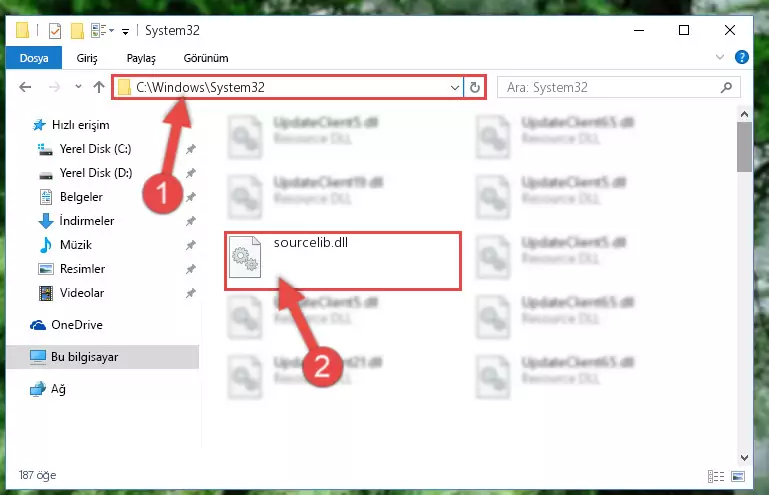Click the pin icon beside Yerel Disk (C:)
This screenshot has width=769, height=495.
point(190,149)
